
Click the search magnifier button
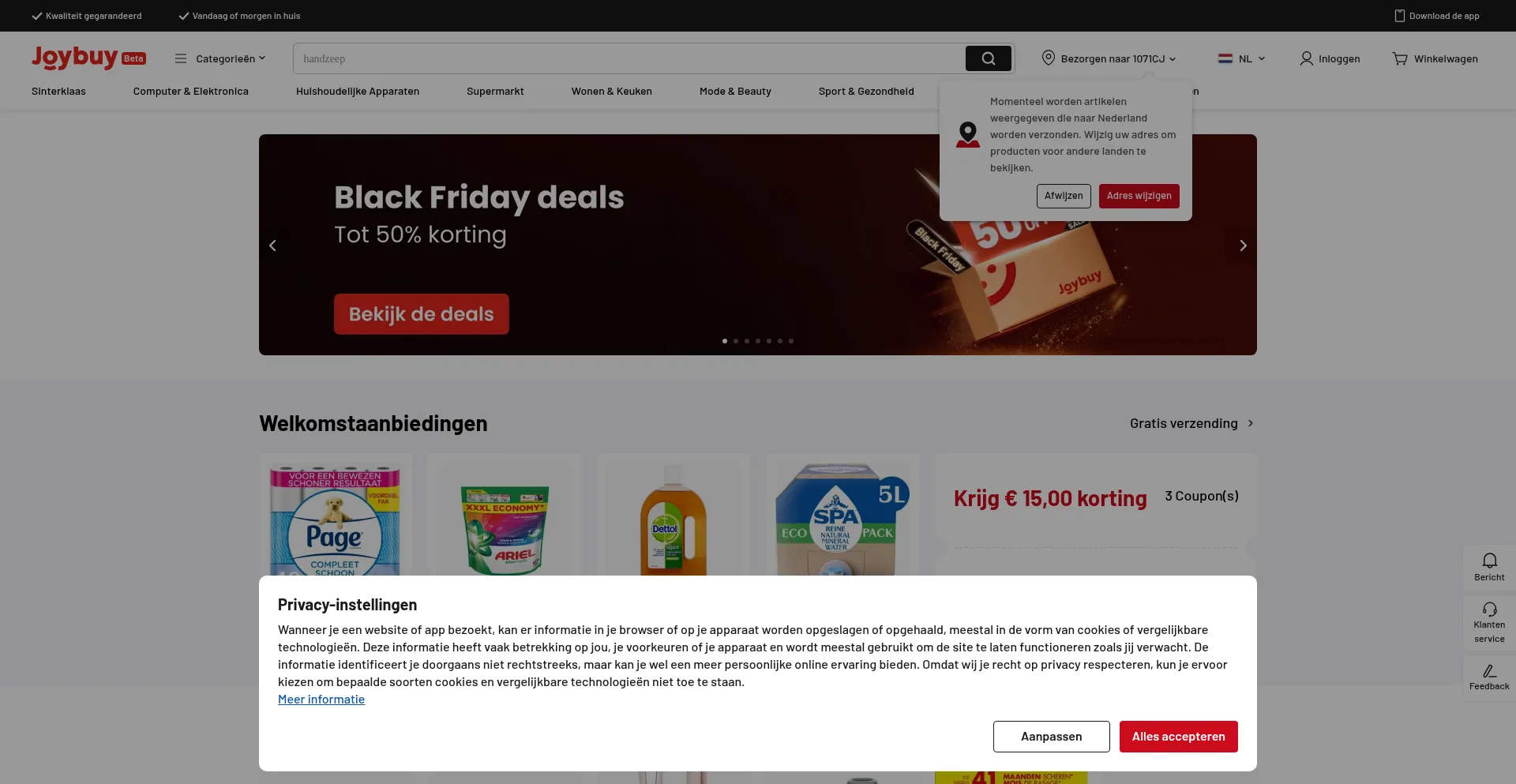[988, 58]
